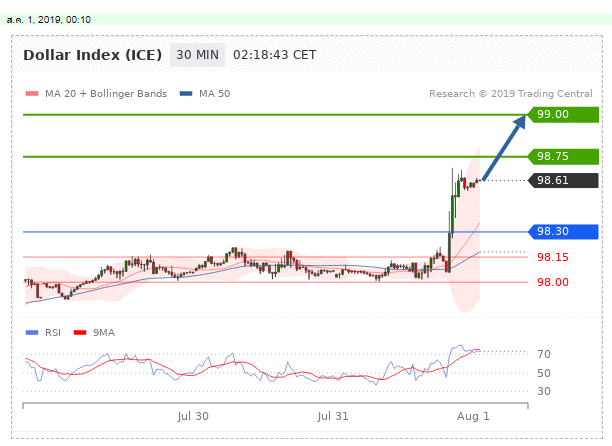This screenshot has height=446, width=612.
Task: Click the MA 50 legend label
Action: coord(215,94)
